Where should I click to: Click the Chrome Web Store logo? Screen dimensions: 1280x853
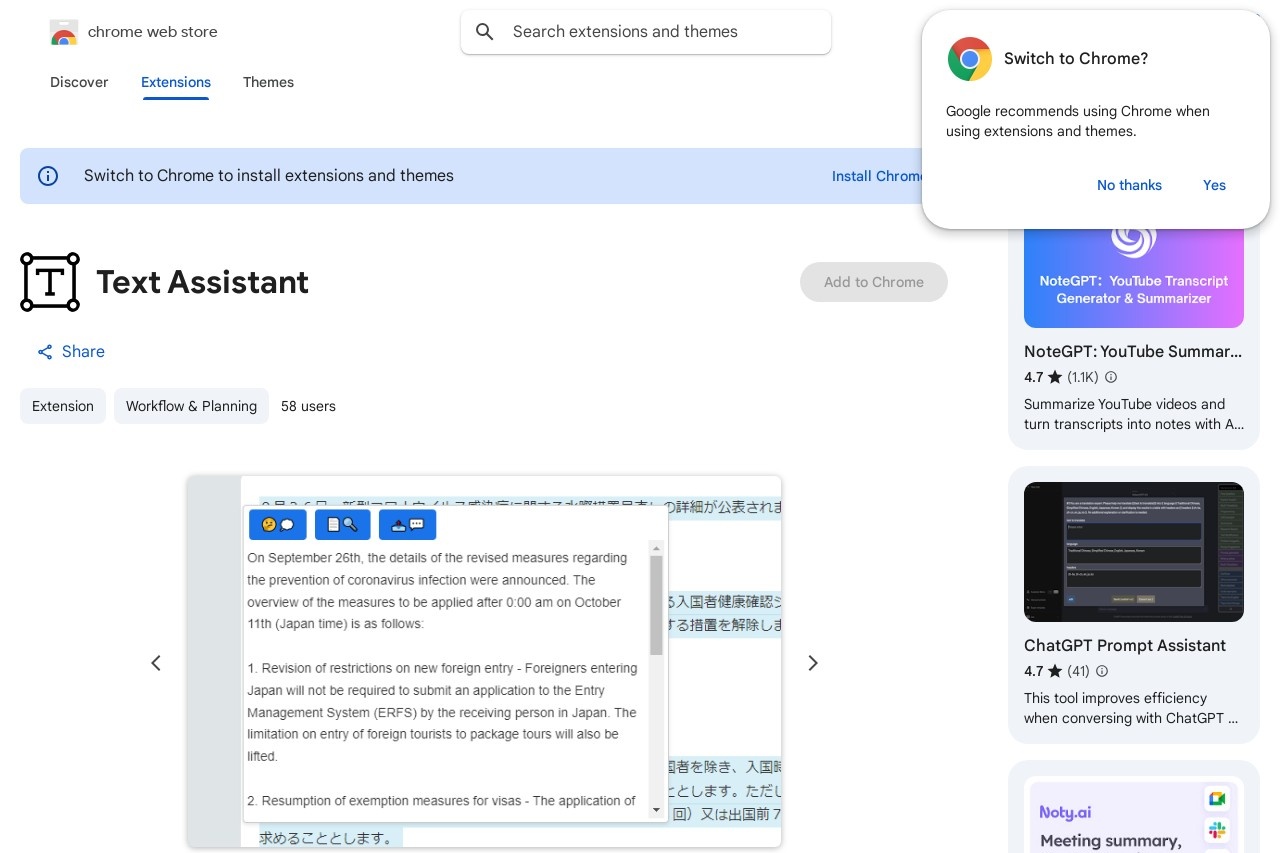64,32
